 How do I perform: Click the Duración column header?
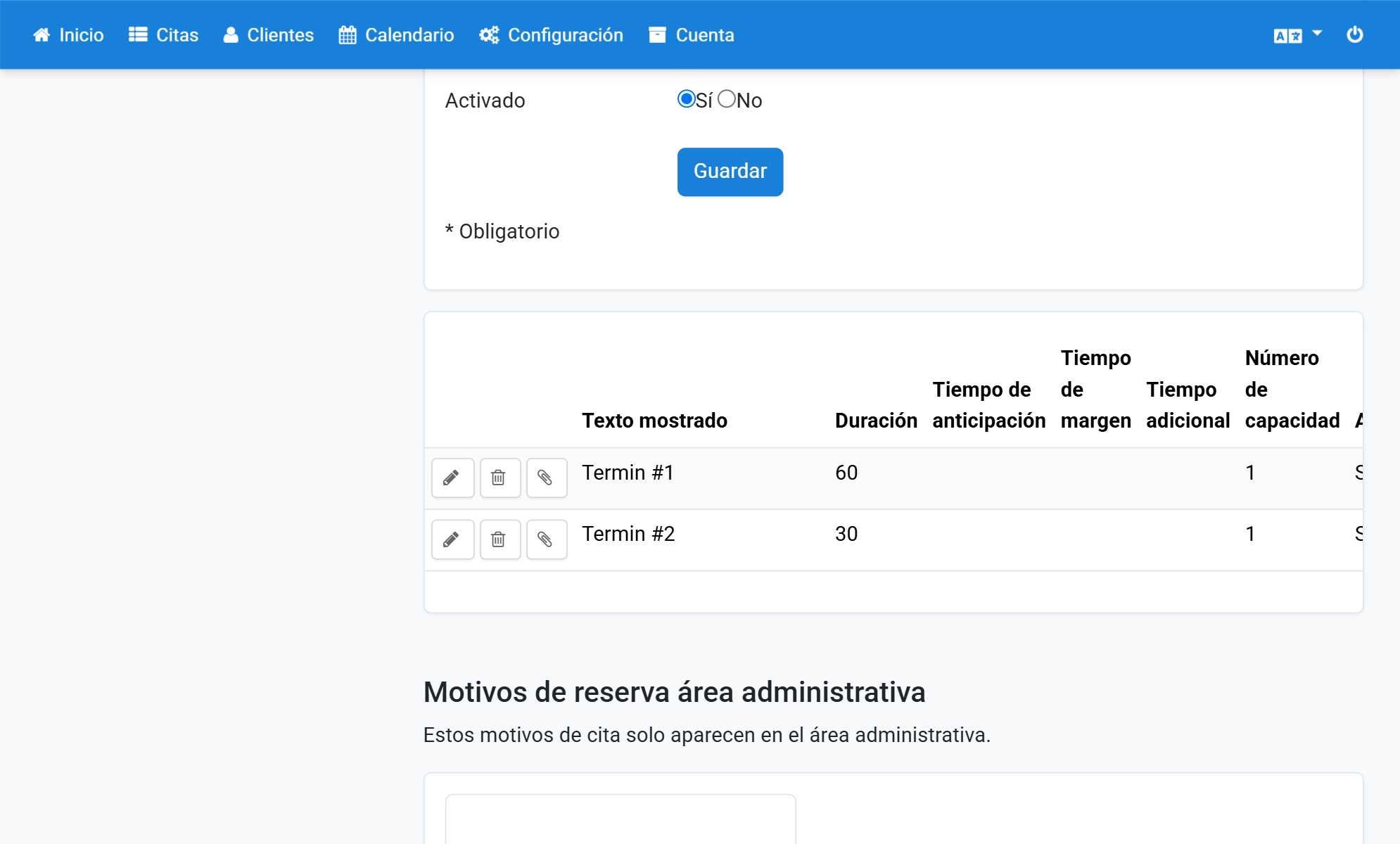point(876,421)
